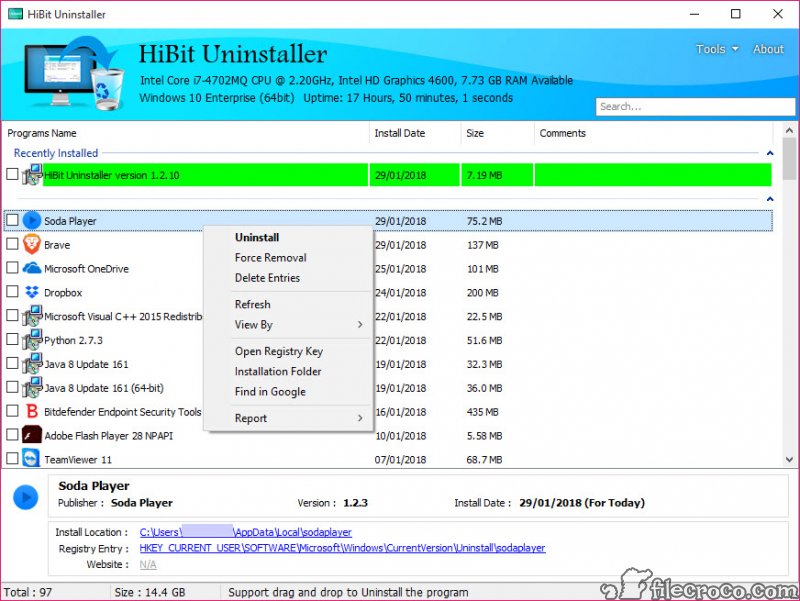Open the Tools dropdown menu
The height and width of the screenshot is (601, 800).
tap(717, 49)
